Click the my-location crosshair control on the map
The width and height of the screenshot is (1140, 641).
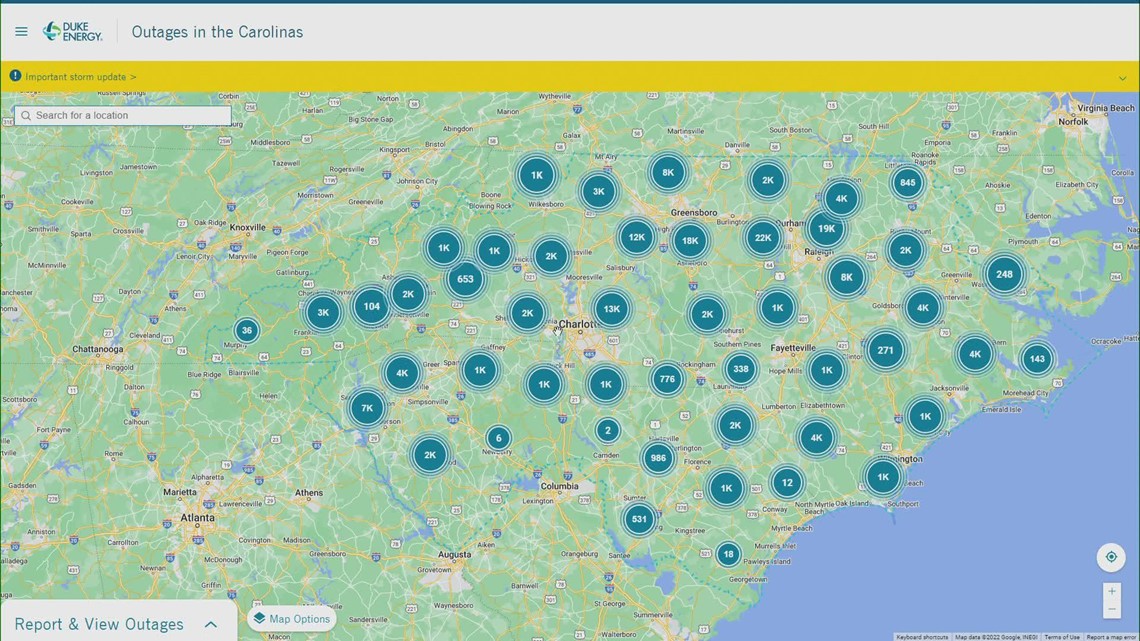coord(1111,557)
